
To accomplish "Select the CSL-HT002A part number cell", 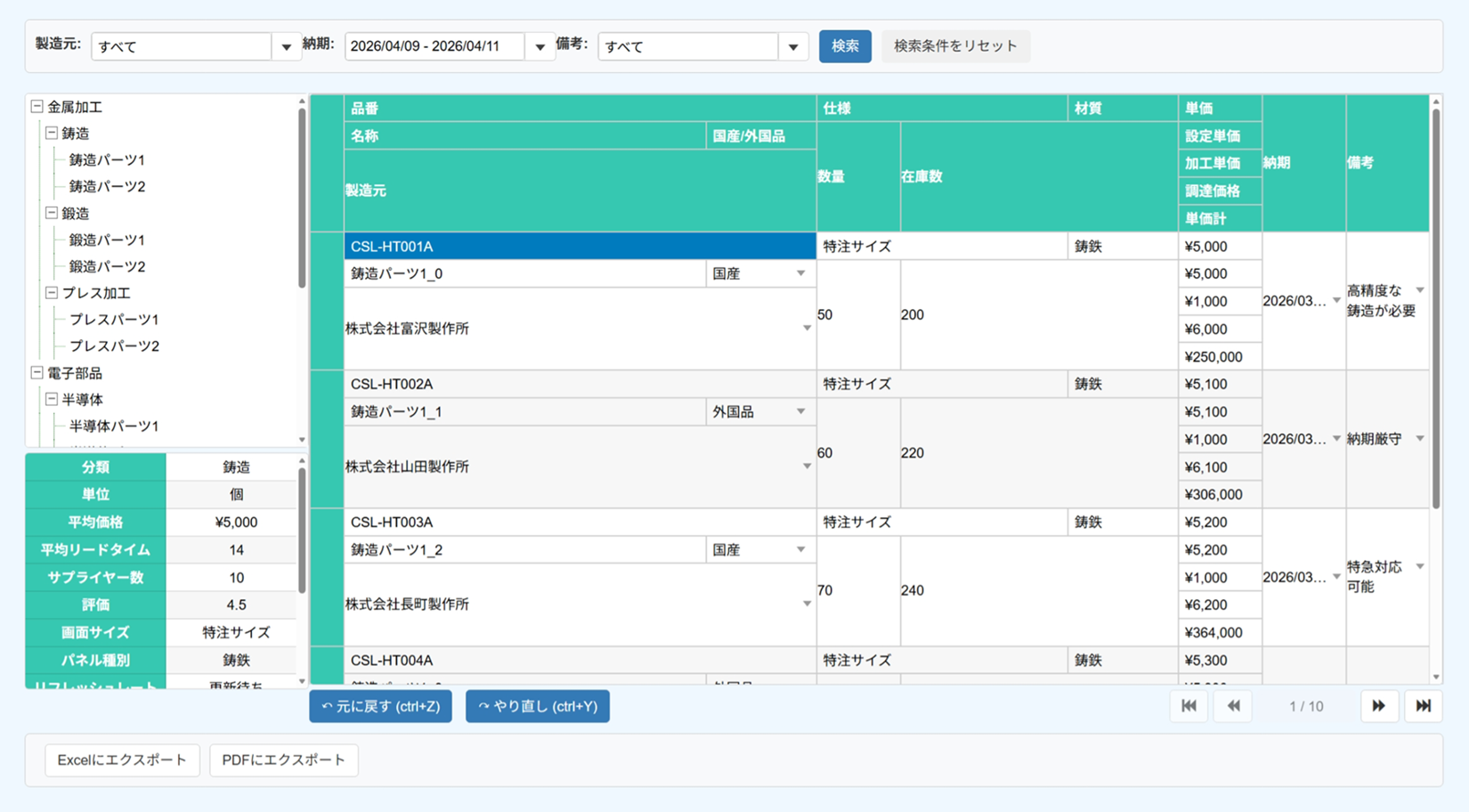I will (580, 384).
